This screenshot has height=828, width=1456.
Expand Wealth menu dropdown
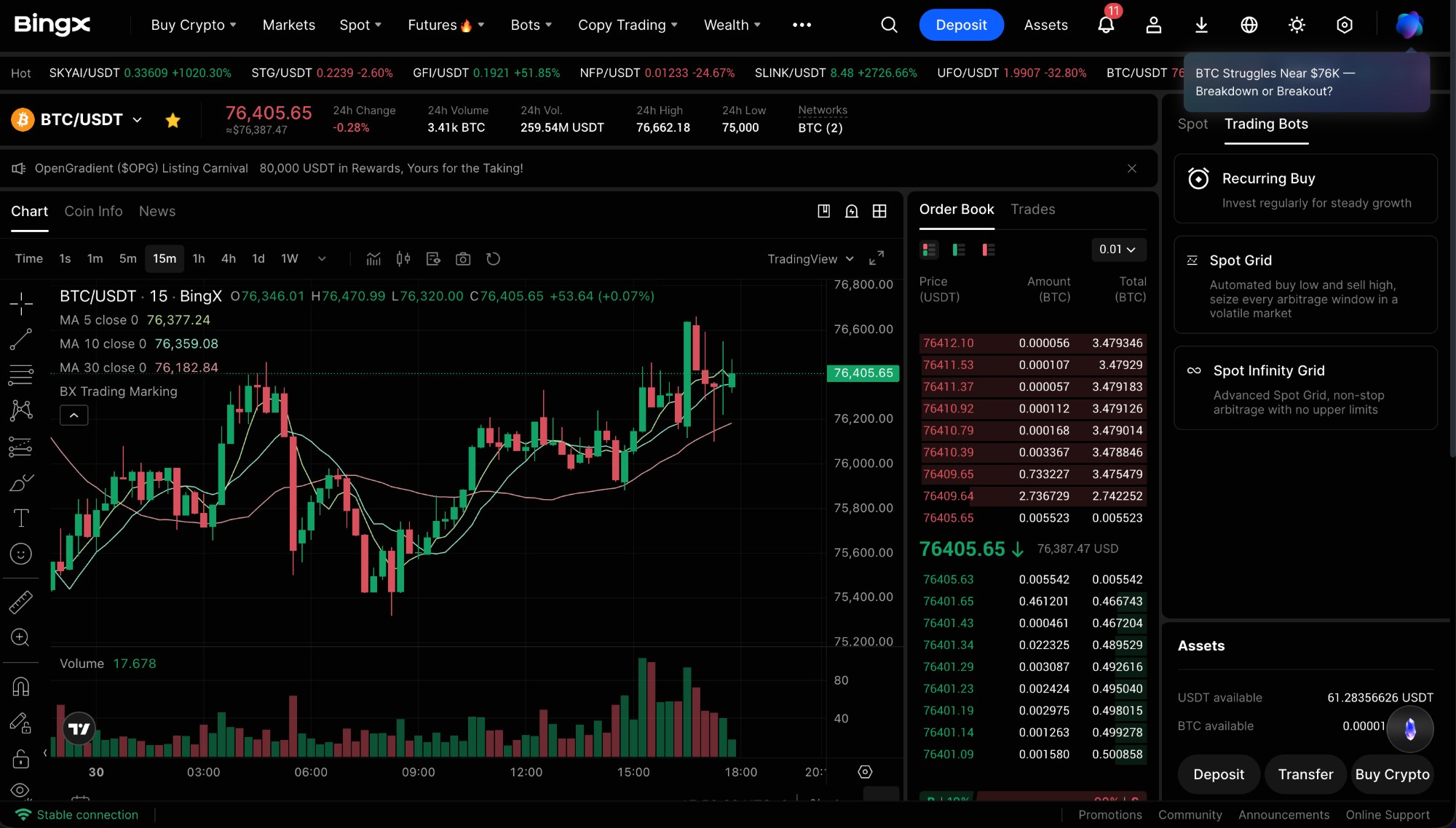coord(732,25)
